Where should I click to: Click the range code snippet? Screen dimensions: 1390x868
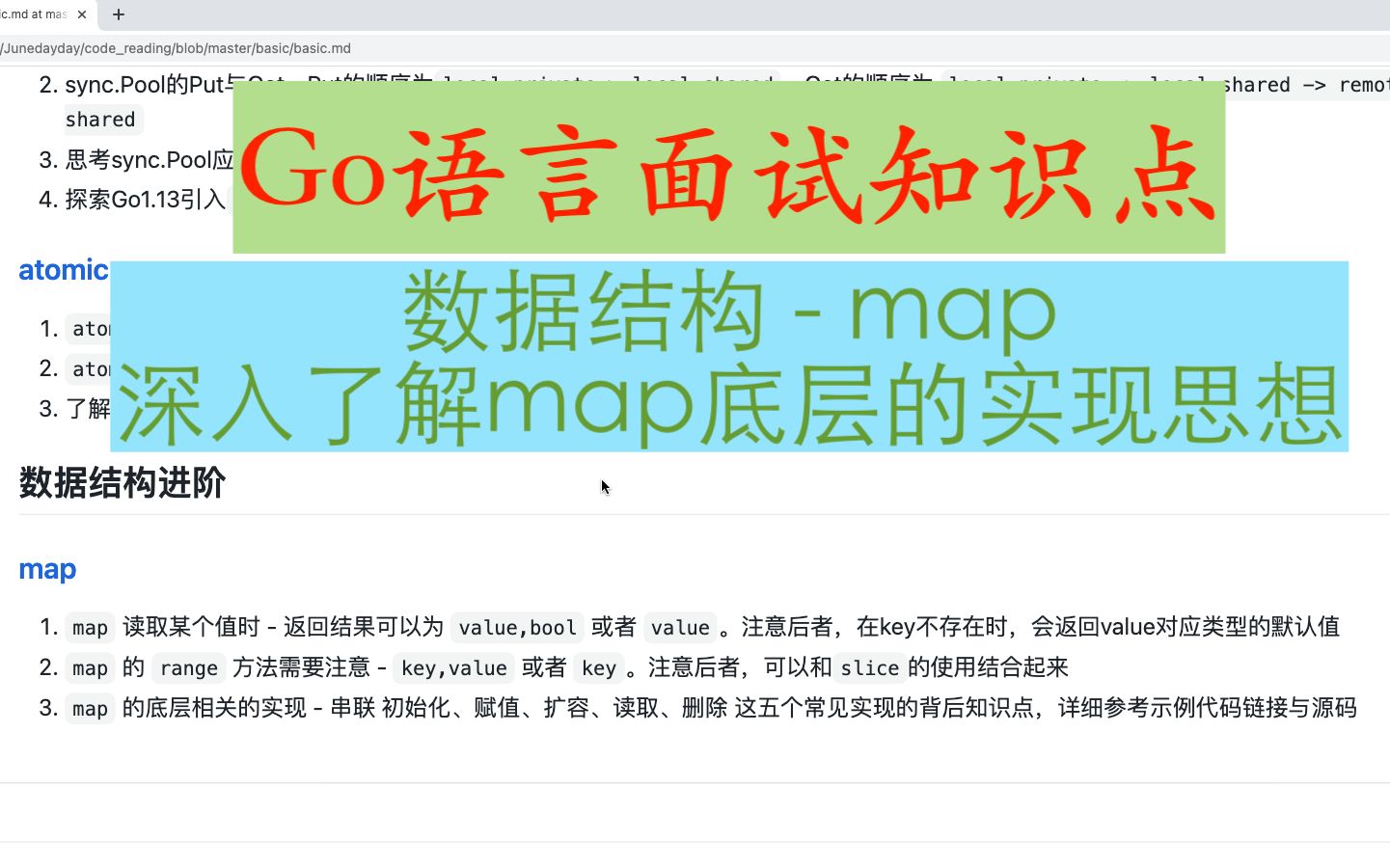189,668
